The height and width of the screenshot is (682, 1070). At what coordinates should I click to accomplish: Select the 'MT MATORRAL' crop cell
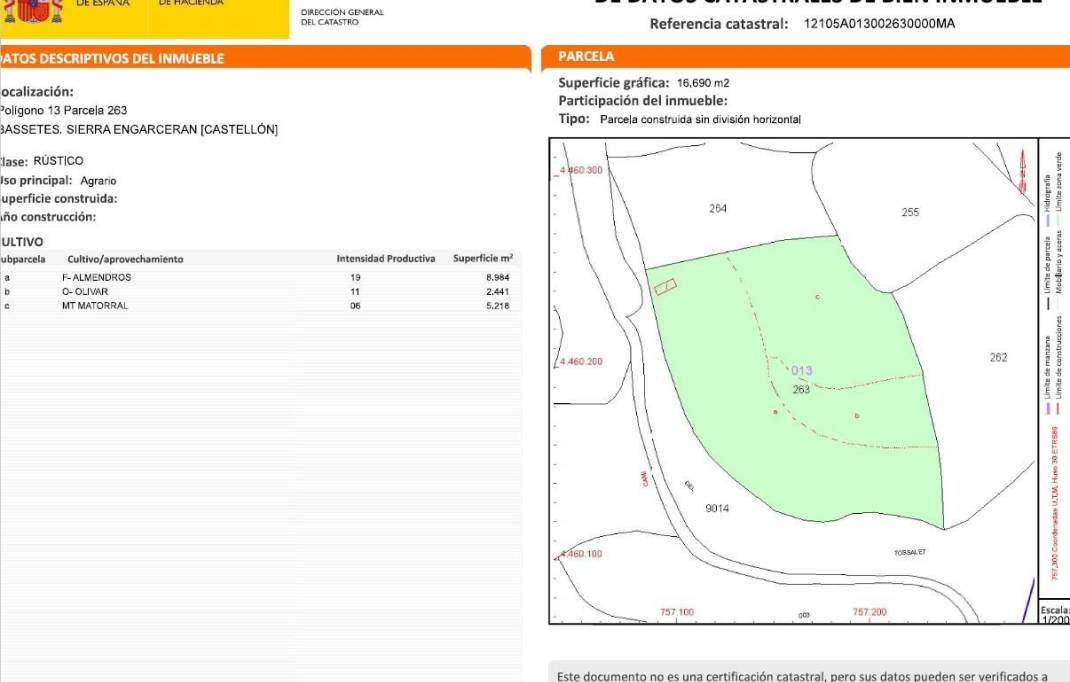[95, 306]
